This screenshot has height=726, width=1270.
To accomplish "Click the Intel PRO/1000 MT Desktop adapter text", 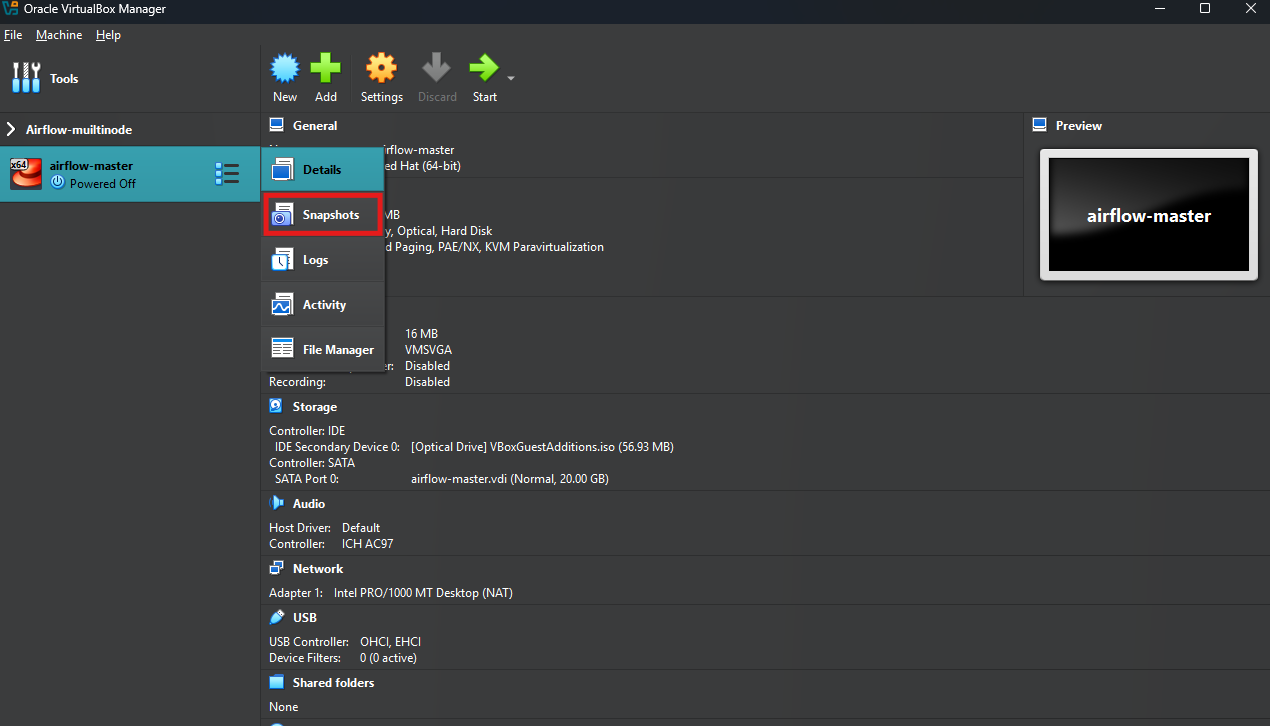I will coord(423,593).
